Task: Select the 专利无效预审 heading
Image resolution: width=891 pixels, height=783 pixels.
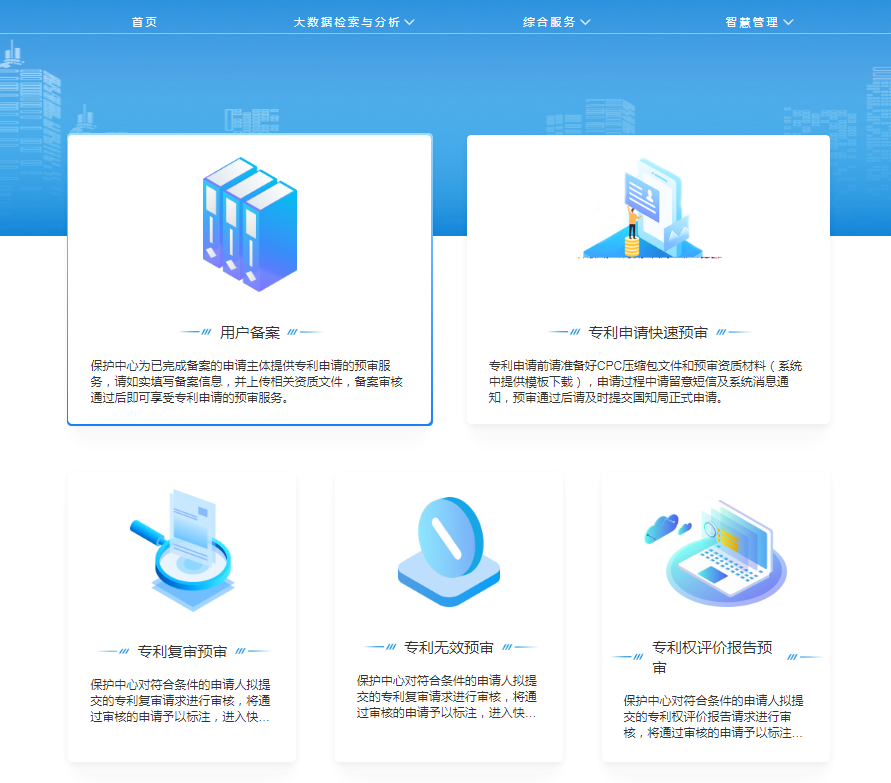Action: 449,647
